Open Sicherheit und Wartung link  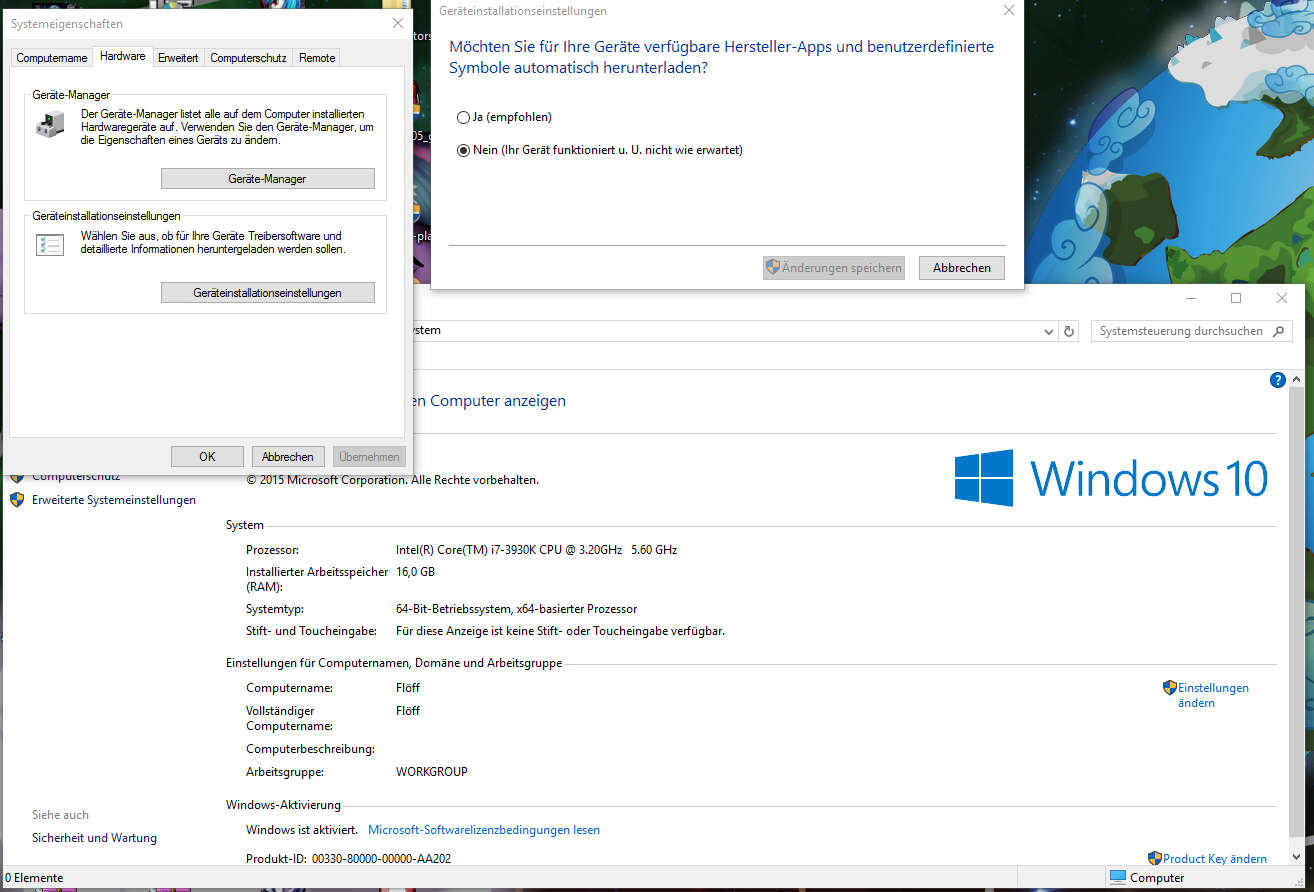(94, 838)
